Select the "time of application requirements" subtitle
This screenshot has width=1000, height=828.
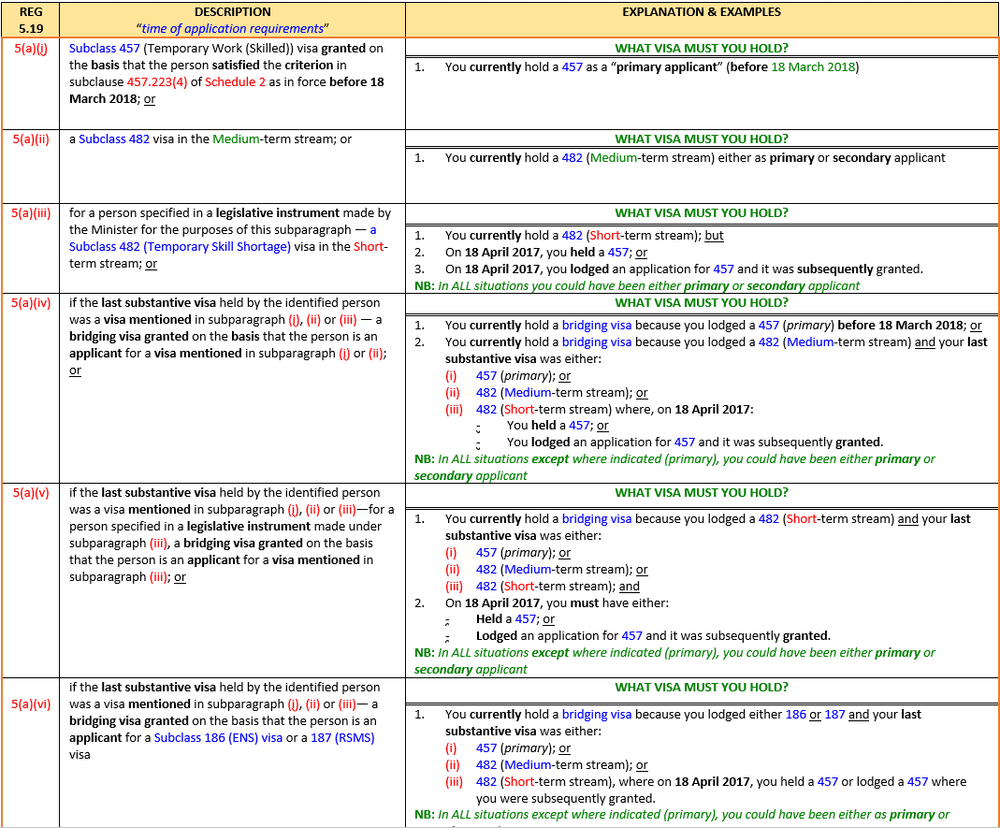click(x=232, y=29)
